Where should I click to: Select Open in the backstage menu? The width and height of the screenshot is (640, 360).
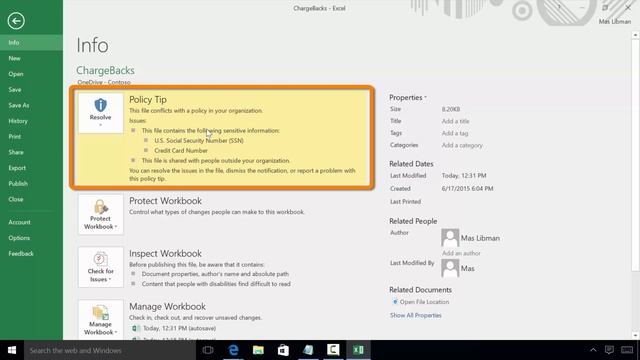tap(31, 74)
